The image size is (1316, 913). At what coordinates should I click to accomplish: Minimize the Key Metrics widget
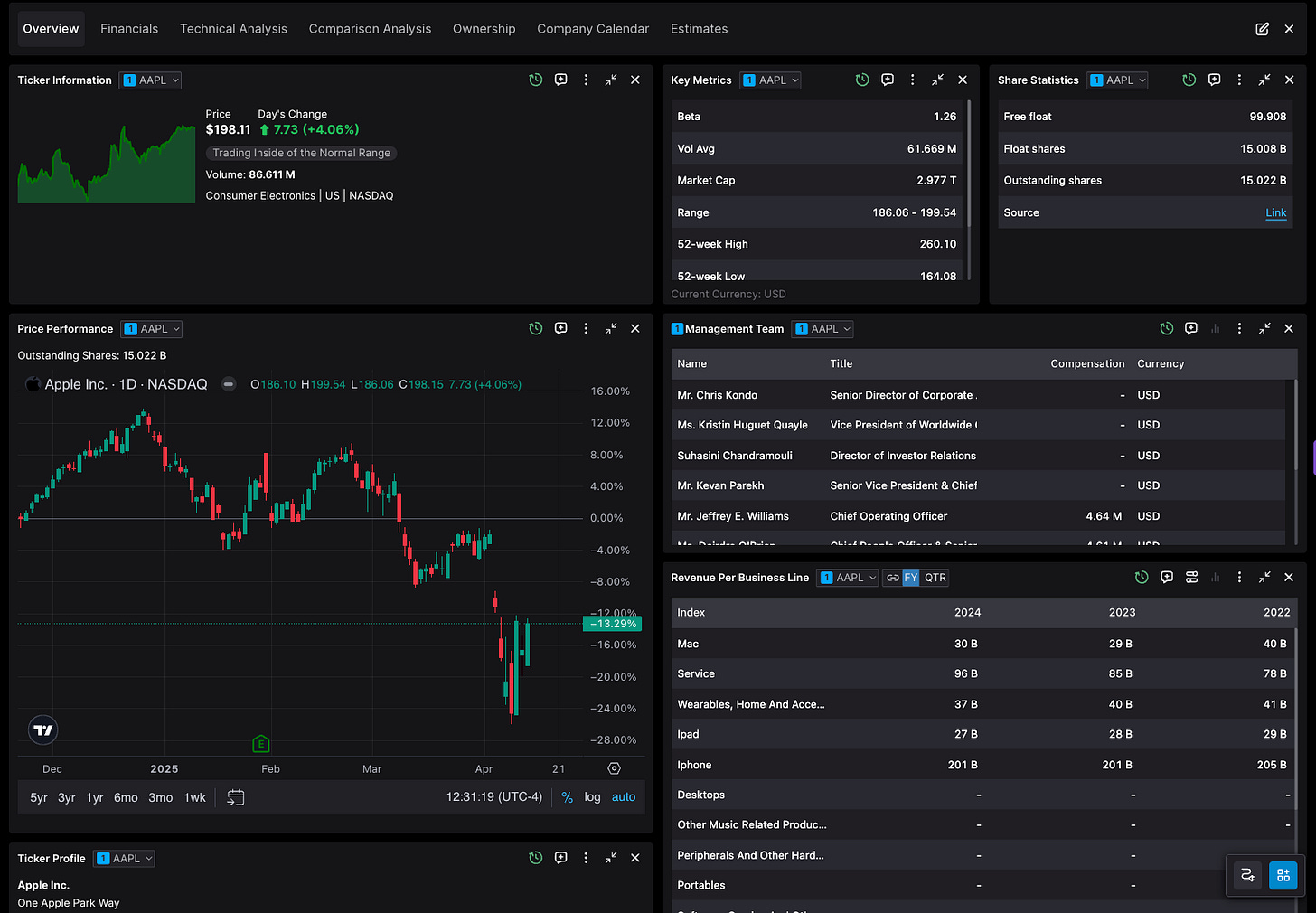pyautogui.click(x=937, y=80)
